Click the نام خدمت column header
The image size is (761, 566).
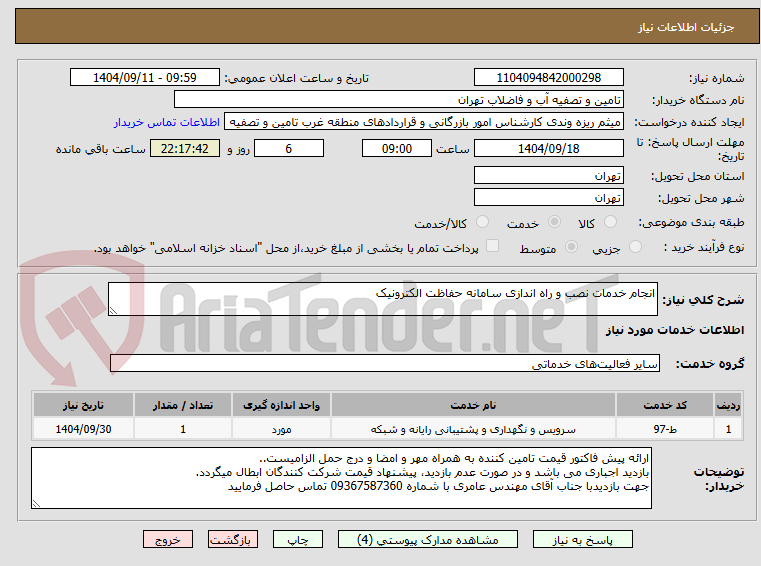pyautogui.click(x=473, y=405)
